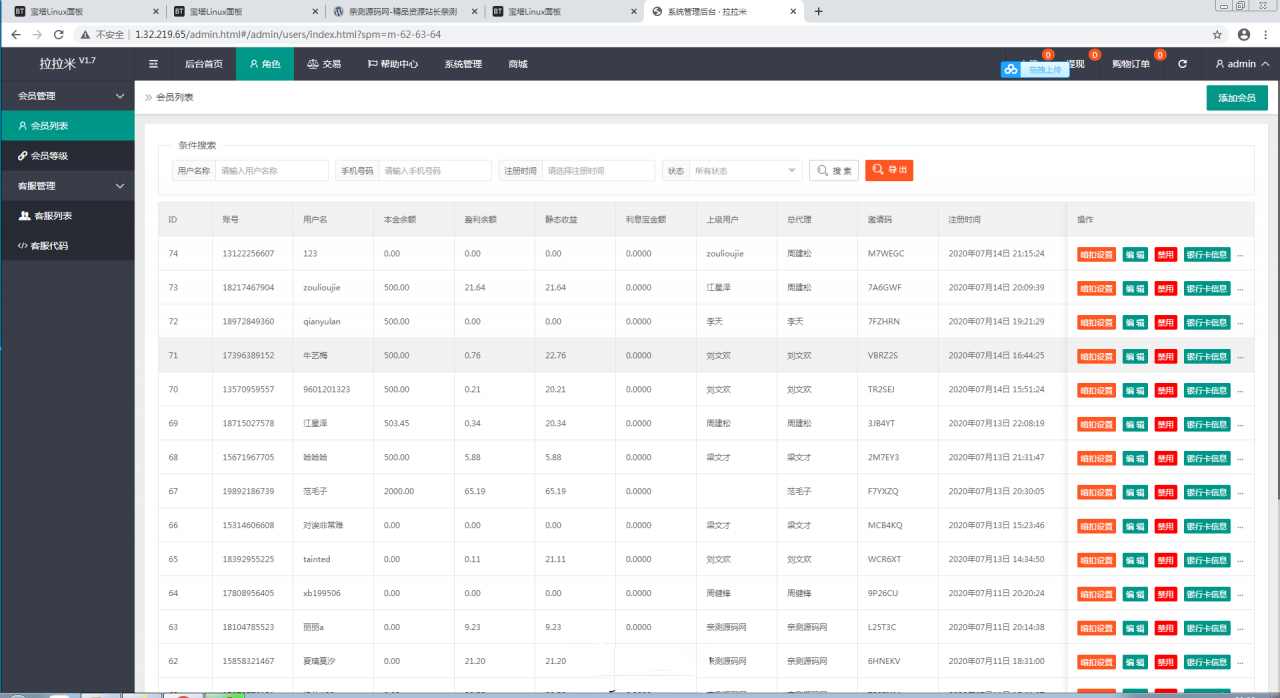Click the 手机号码 search input field
This screenshot has width=1280, height=698.
coord(435,171)
